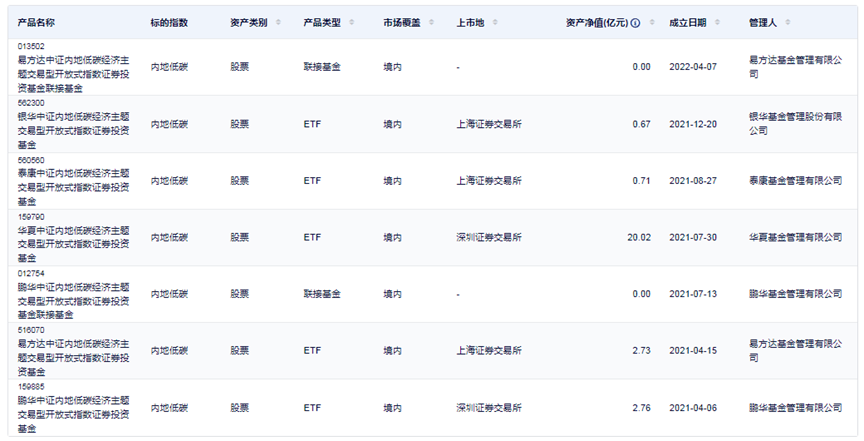Sort by 上市地 column arrows
Viewport: 864px width, 441px height.
pos(495,23)
